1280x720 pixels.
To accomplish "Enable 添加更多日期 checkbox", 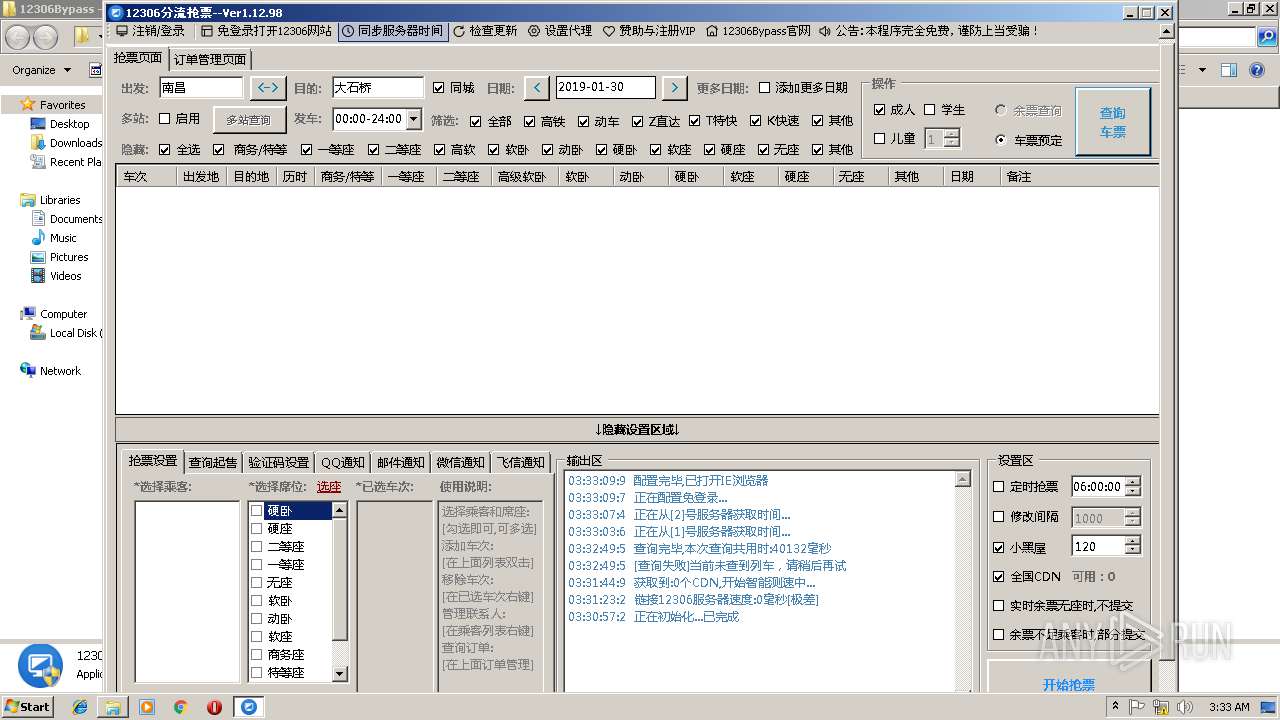I will [765, 88].
